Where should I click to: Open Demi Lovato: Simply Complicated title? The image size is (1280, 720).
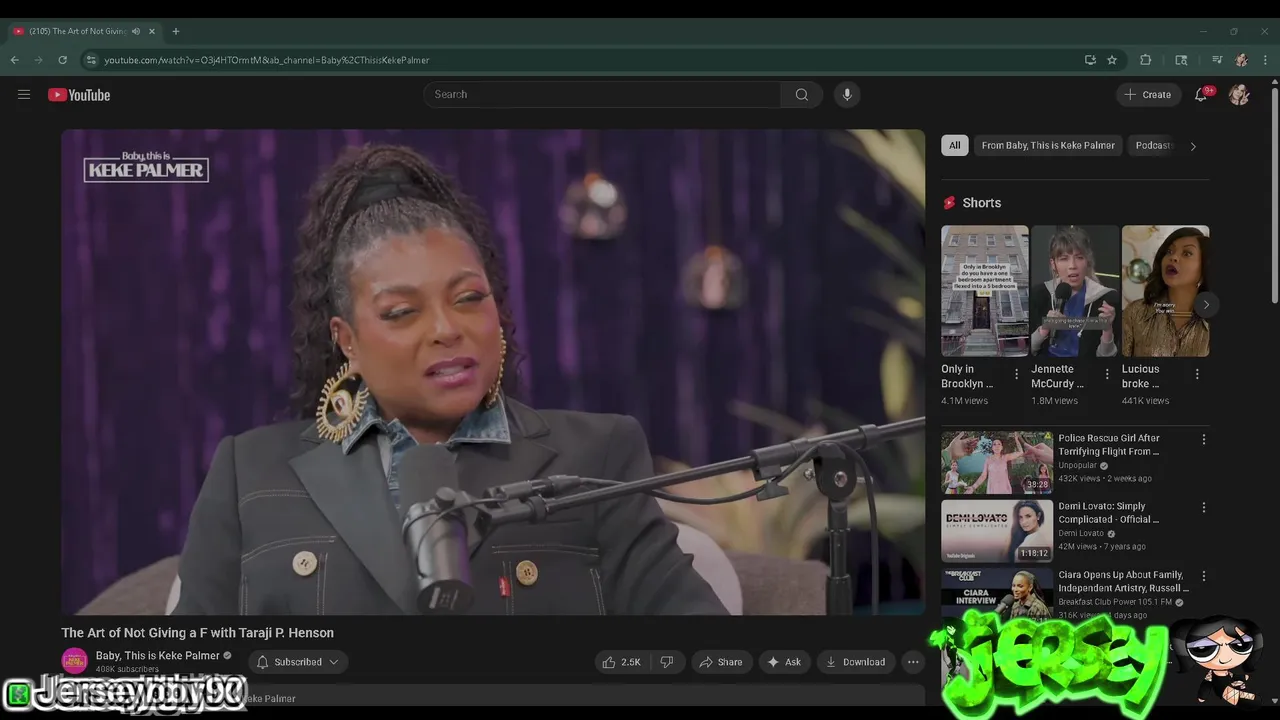(1109, 513)
